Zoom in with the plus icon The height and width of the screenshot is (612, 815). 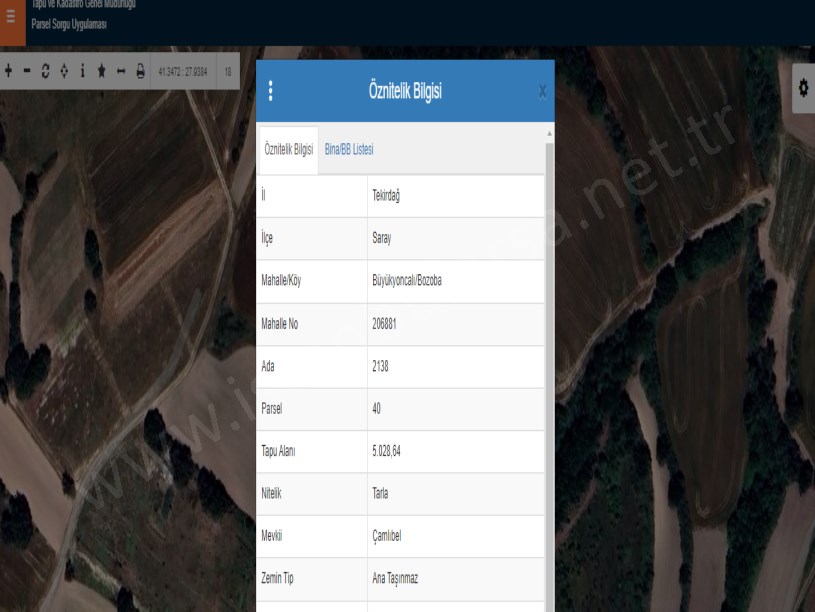click(9, 72)
